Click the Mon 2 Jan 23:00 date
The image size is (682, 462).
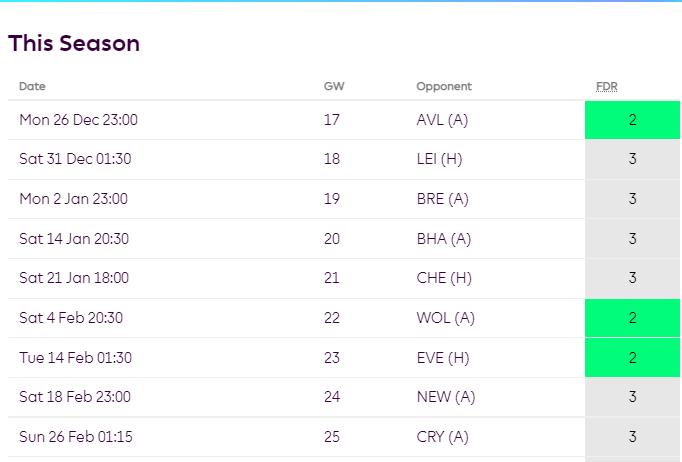point(74,199)
